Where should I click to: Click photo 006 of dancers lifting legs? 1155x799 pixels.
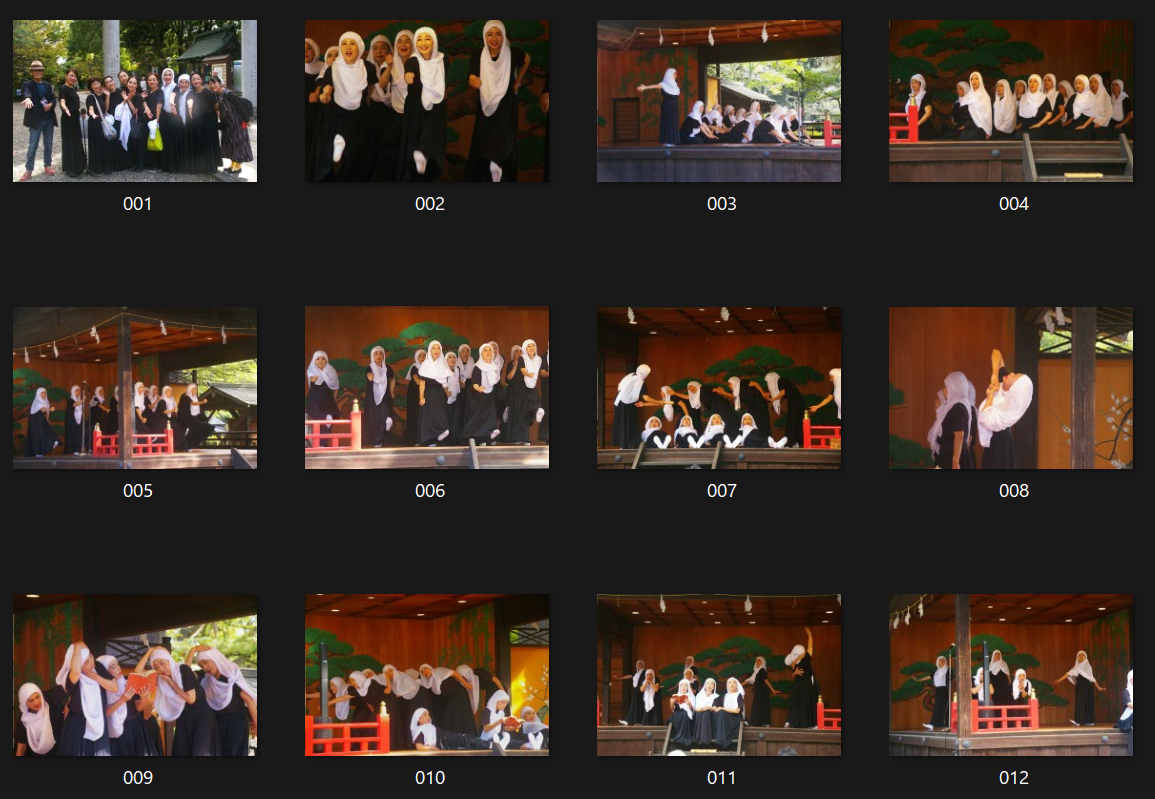pyautogui.click(x=427, y=388)
